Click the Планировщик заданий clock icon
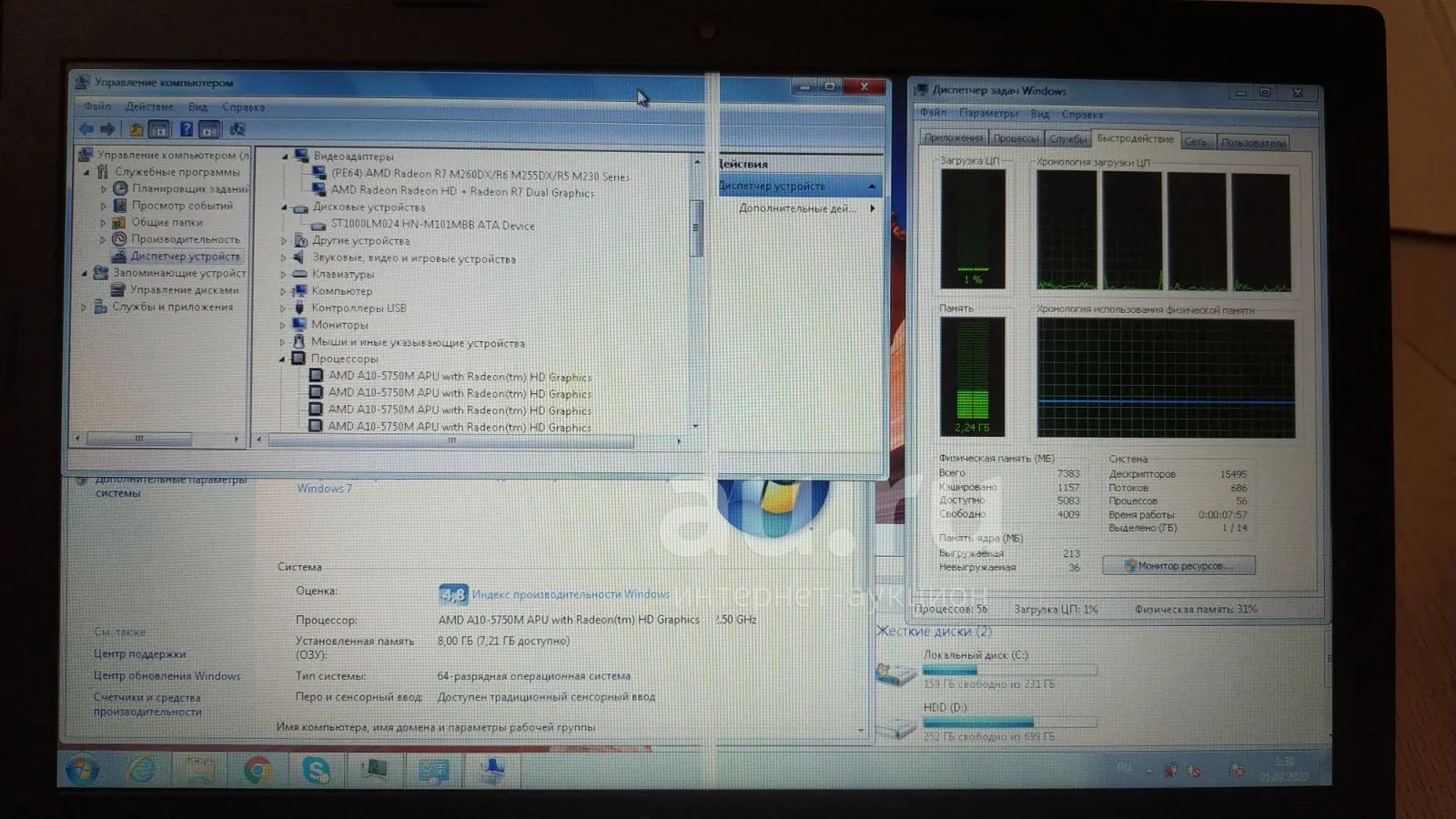1456x819 pixels. [x=119, y=188]
